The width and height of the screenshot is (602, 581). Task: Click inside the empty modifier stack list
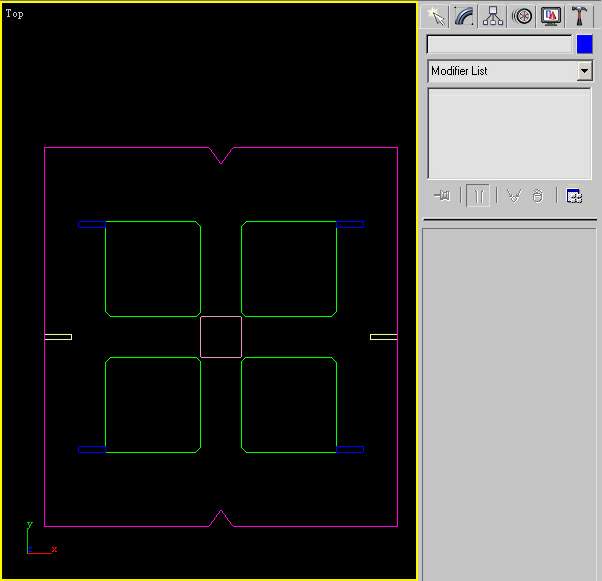tap(509, 134)
